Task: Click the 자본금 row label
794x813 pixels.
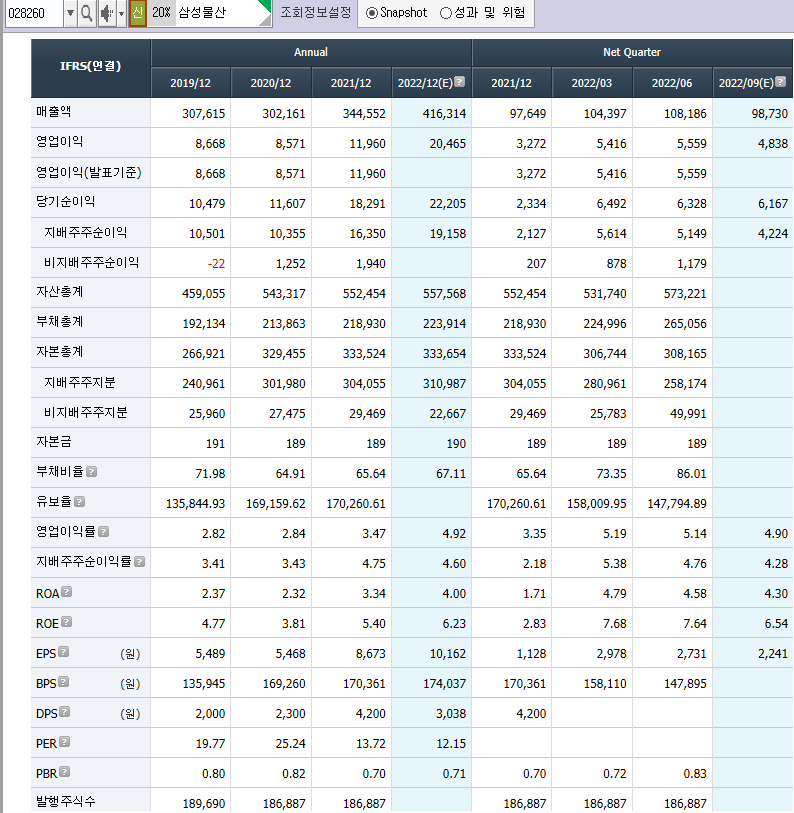Action: (x=53, y=442)
